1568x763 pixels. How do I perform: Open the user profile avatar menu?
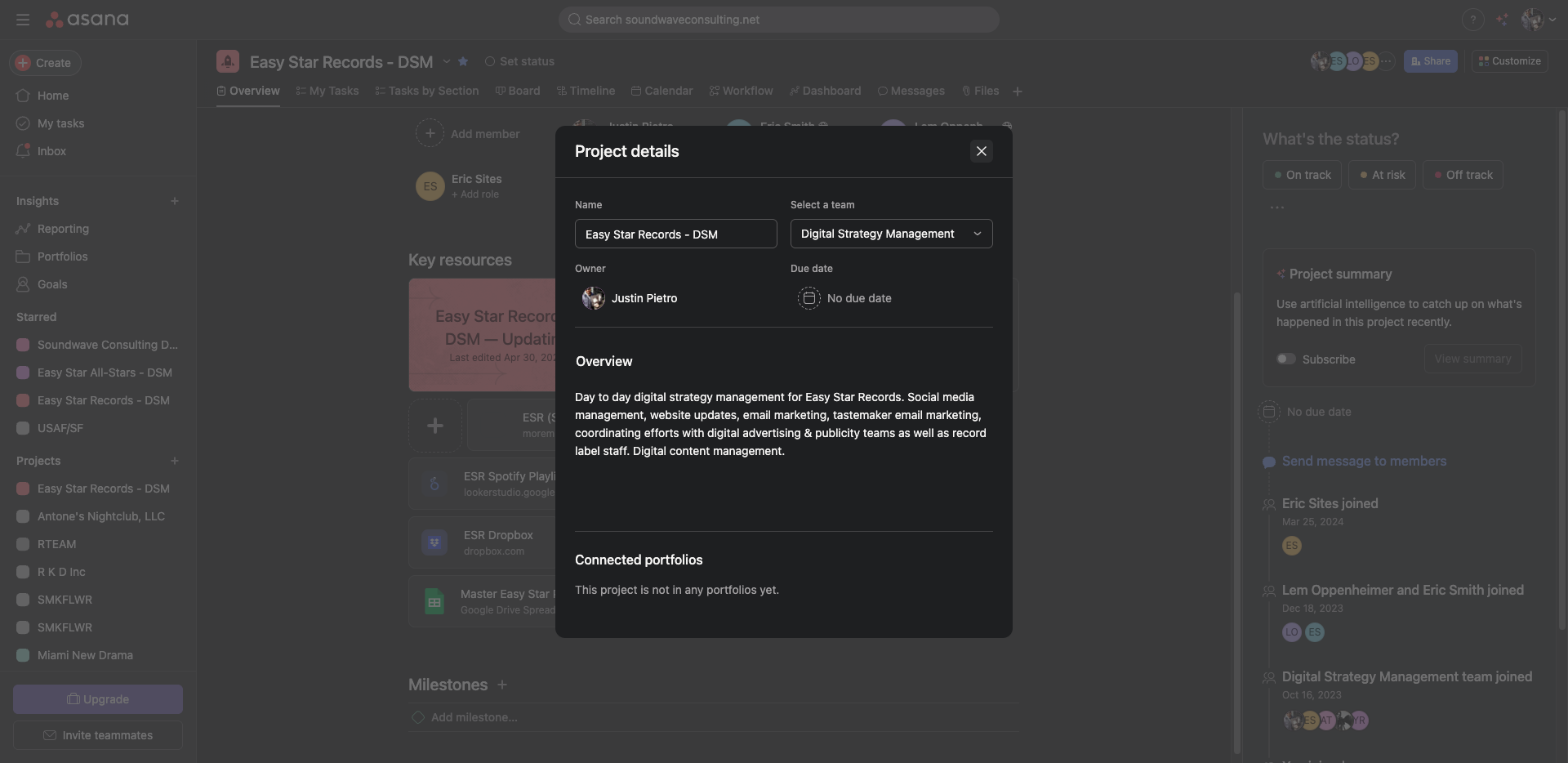(1532, 20)
